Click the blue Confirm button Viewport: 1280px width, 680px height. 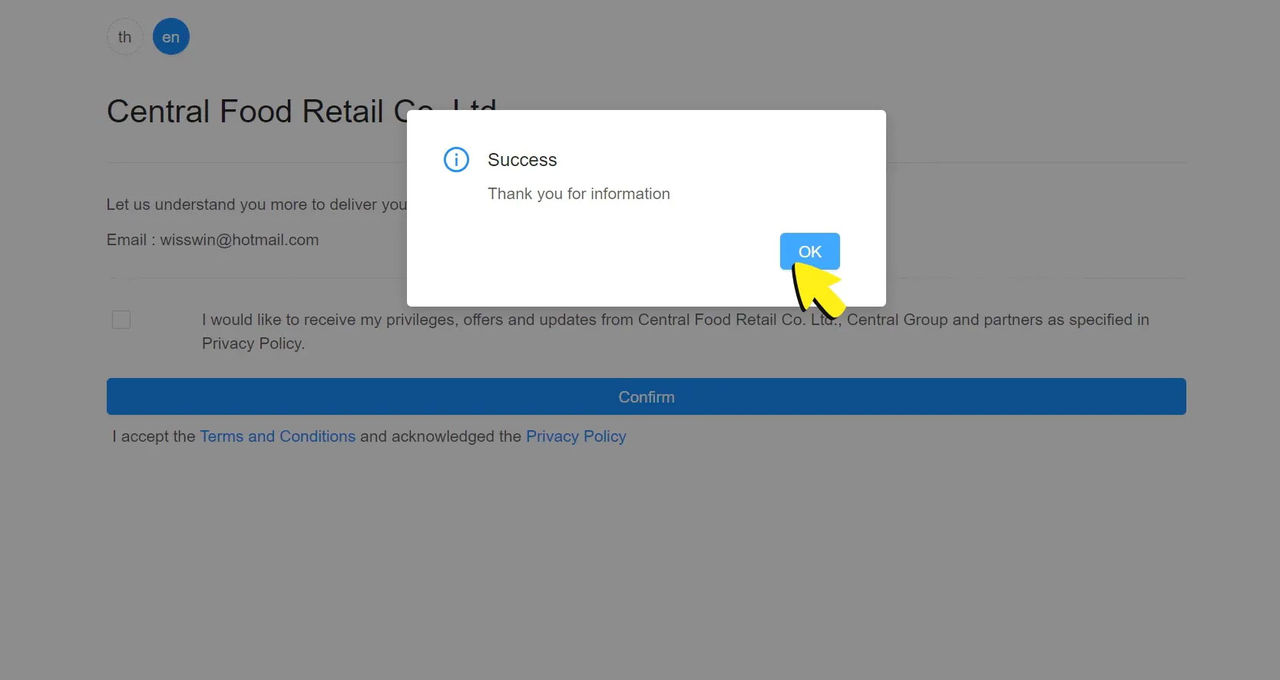(x=646, y=397)
